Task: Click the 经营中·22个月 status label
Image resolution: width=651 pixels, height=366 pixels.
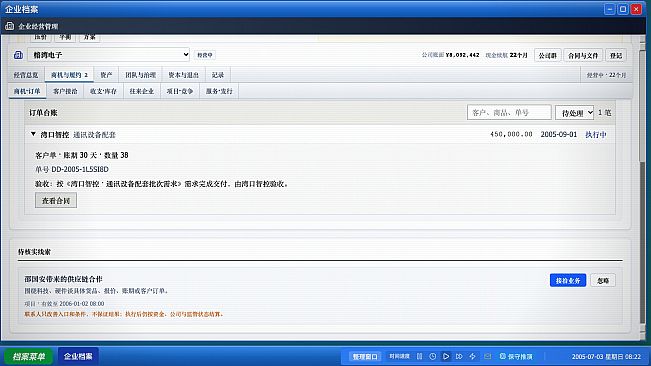Action: (x=606, y=75)
